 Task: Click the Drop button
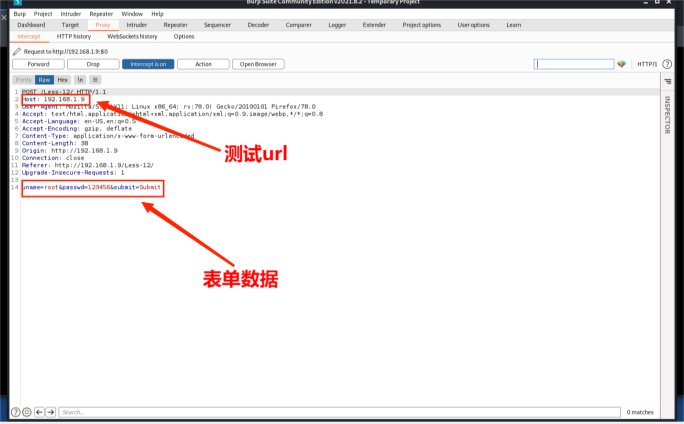tap(93, 64)
